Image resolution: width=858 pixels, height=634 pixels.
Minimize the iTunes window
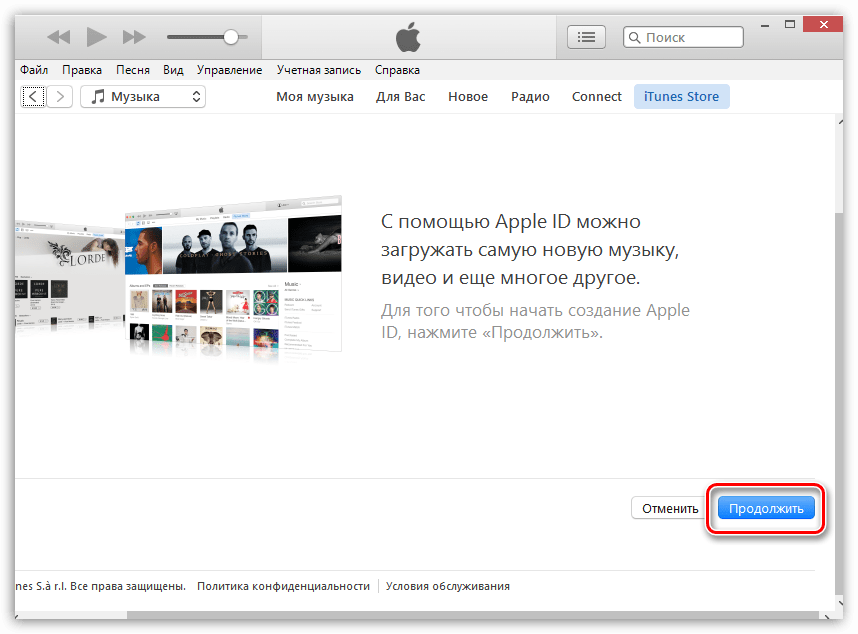point(765,26)
